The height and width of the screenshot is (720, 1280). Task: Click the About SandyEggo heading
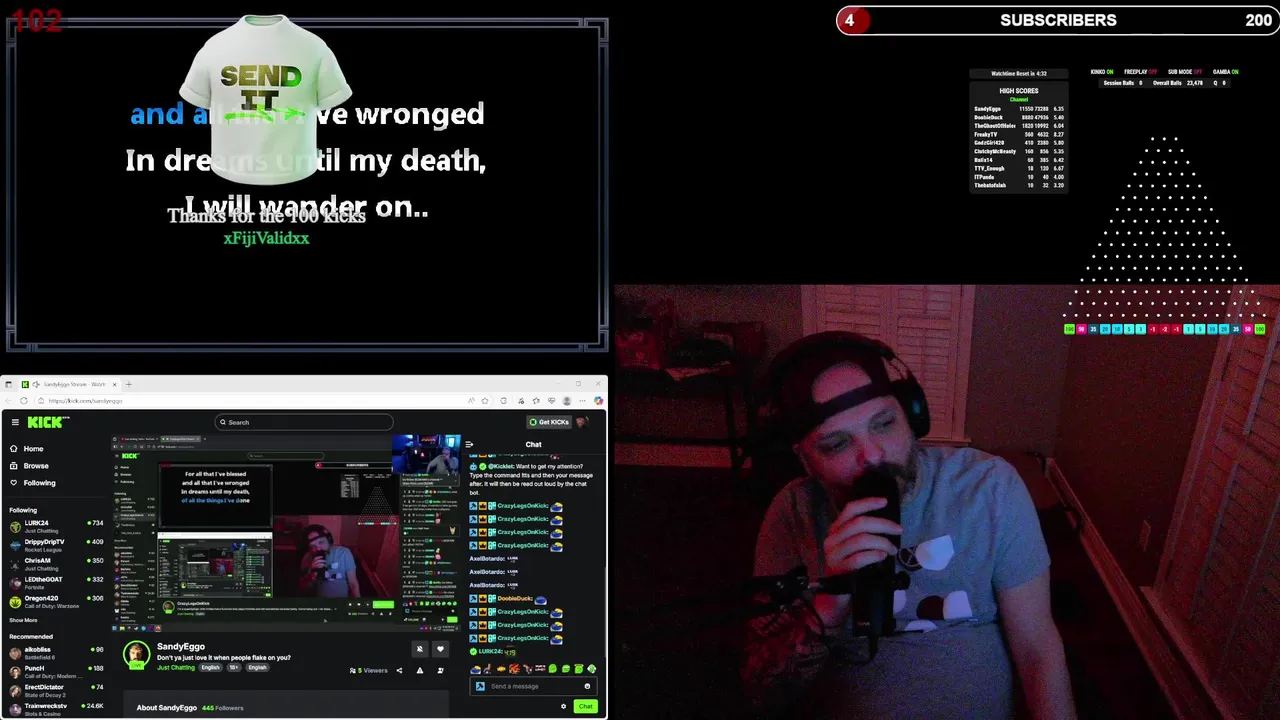(166, 708)
